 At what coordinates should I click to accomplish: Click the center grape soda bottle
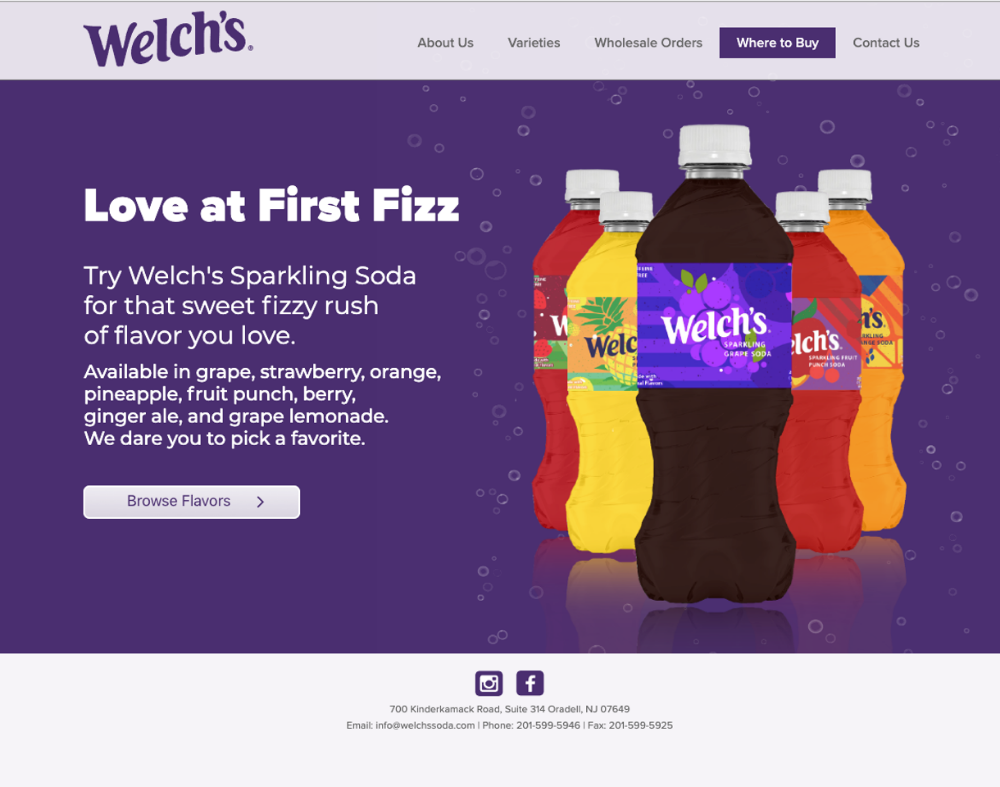[714, 364]
